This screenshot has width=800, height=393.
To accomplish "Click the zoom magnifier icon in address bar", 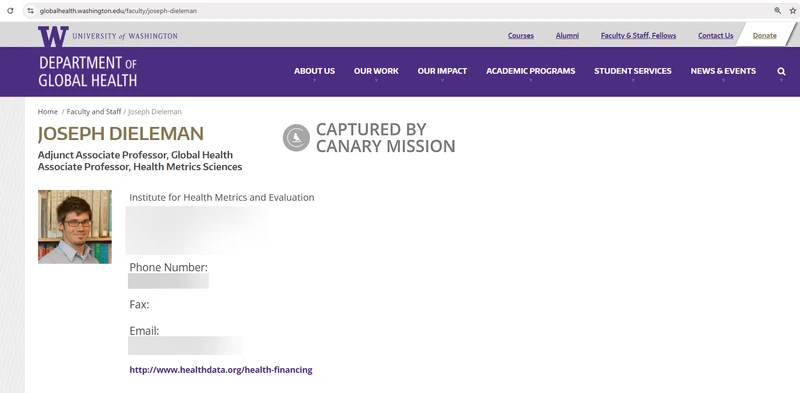I will 778,11.
